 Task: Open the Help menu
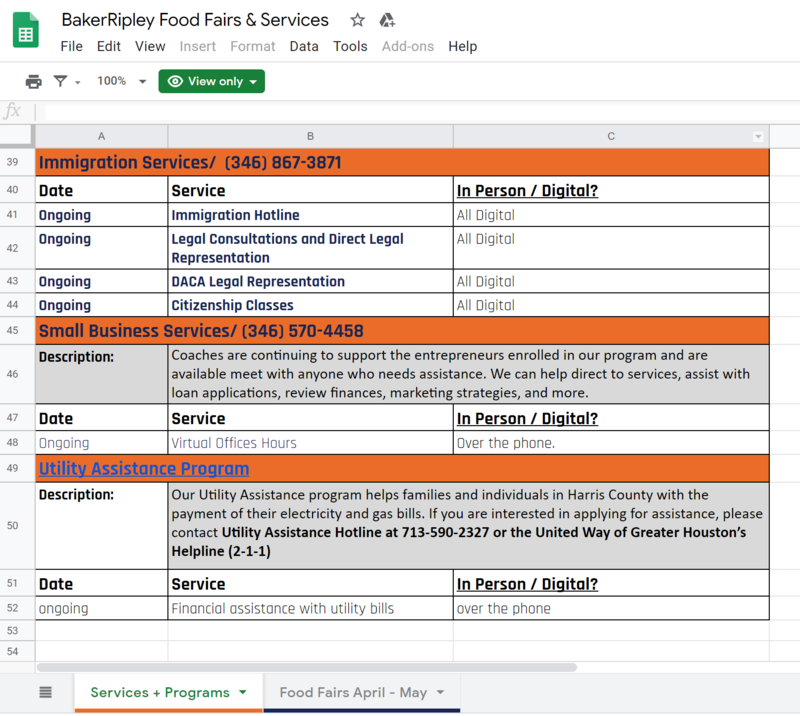(463, 46)
